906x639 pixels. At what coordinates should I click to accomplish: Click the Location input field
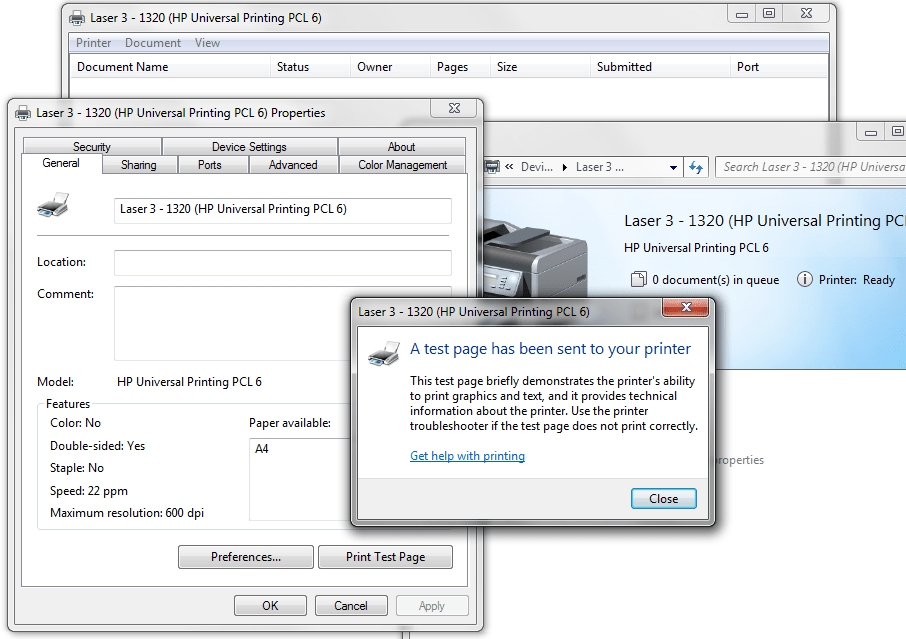click(283, 263)
